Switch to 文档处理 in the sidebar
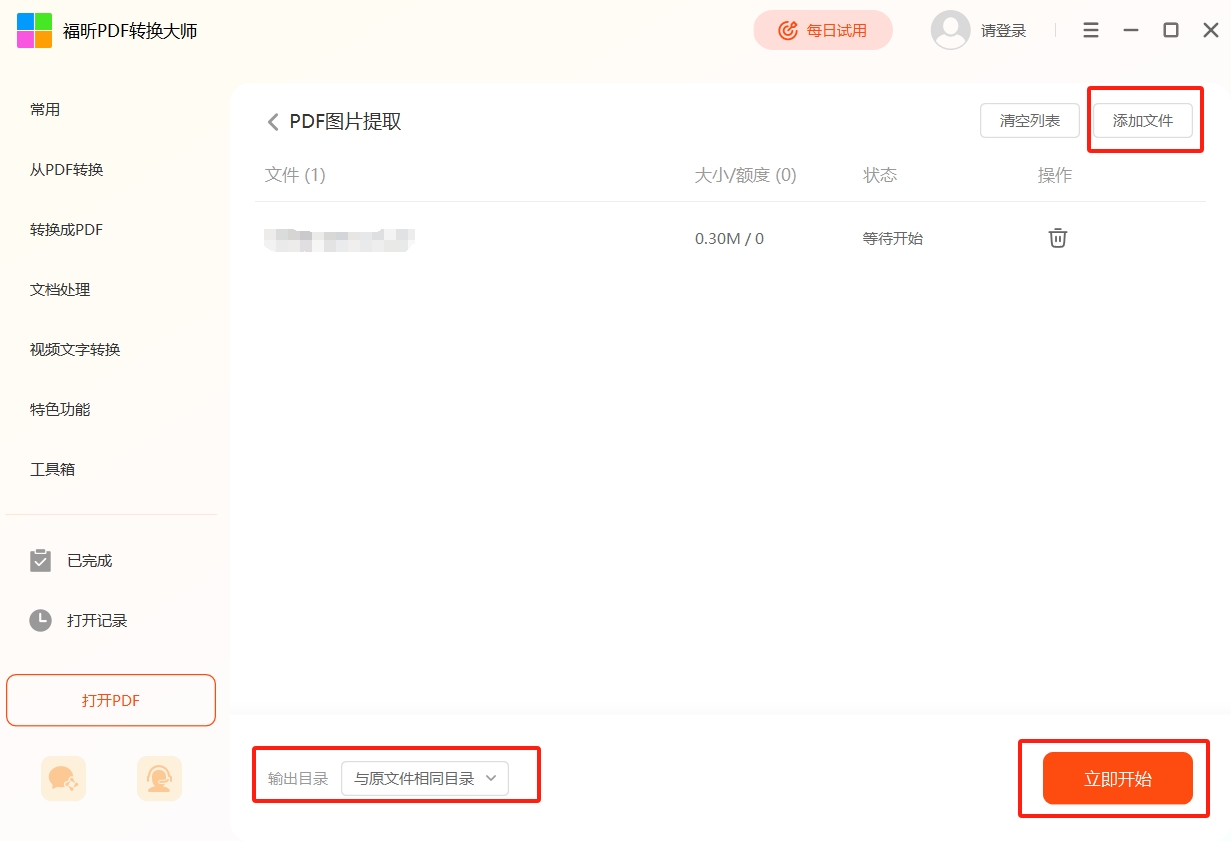 60,290
